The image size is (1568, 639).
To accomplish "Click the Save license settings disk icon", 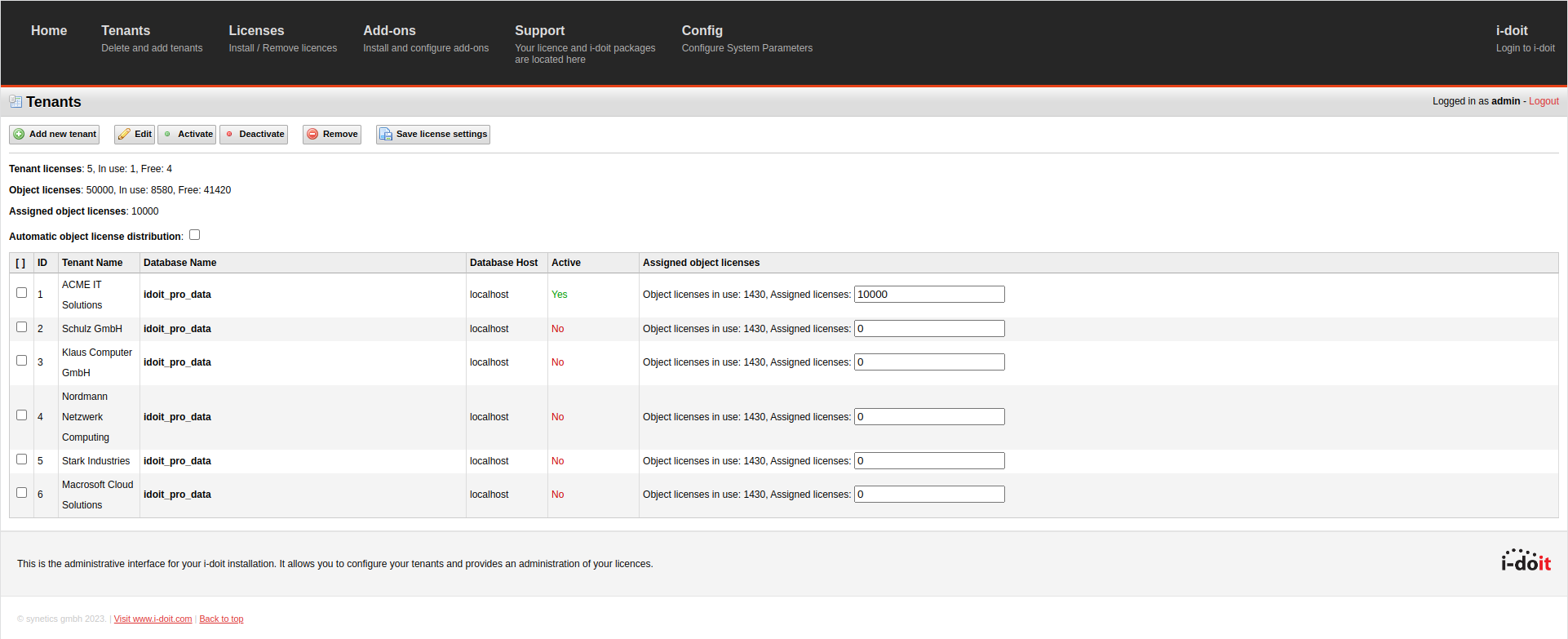I will (x=386, y=135).
